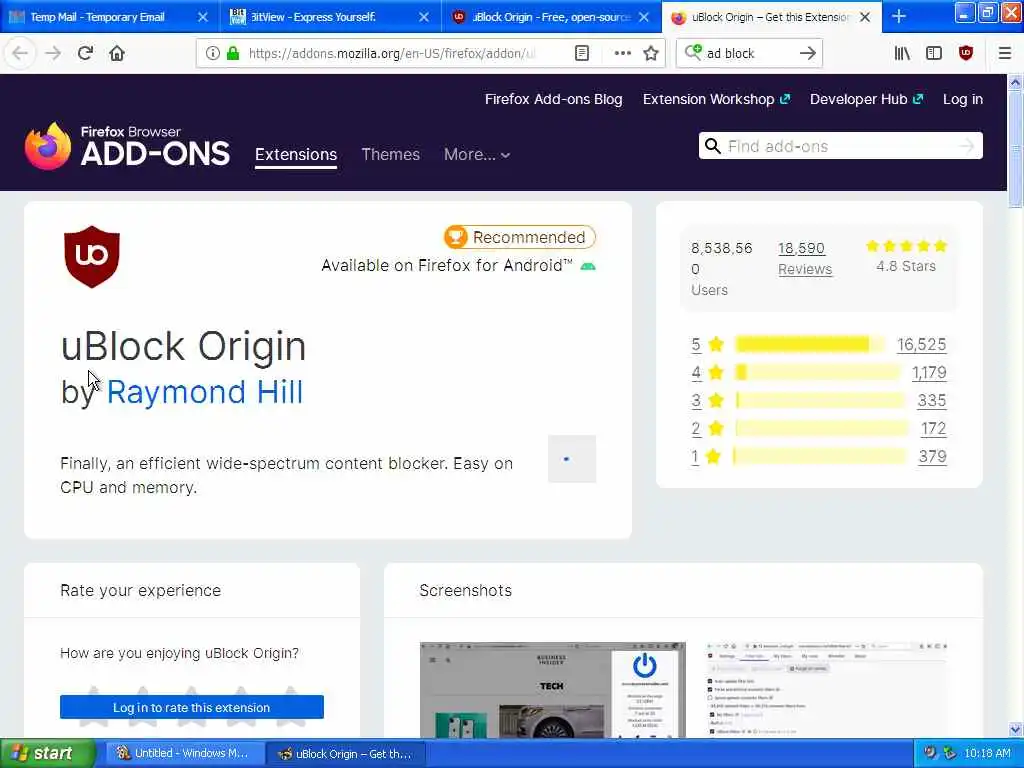Show site information icon in address bar
This screenshot has height=768, width=1024.
[x=212, y=53]
